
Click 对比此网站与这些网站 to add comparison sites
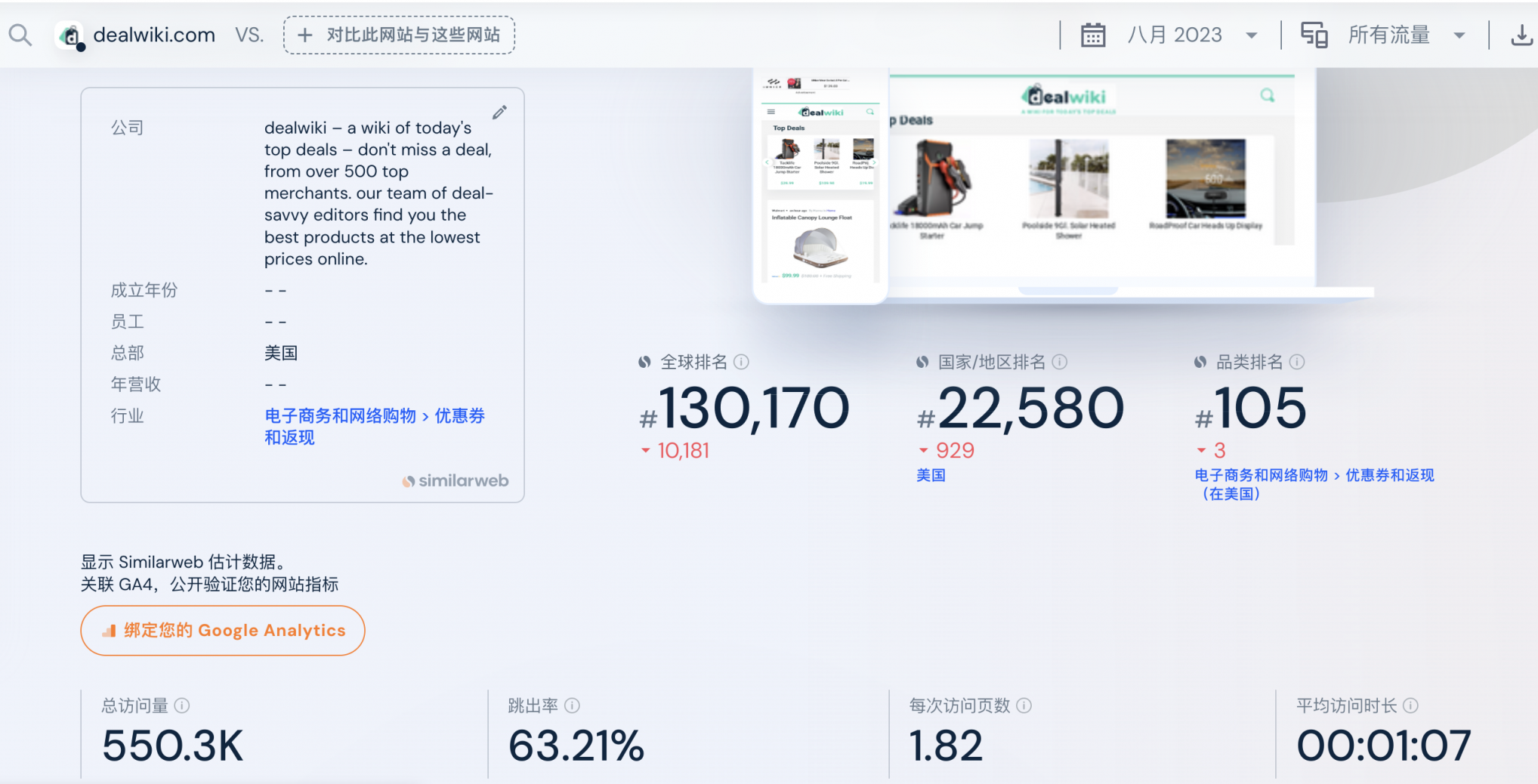tap(399, 34)
